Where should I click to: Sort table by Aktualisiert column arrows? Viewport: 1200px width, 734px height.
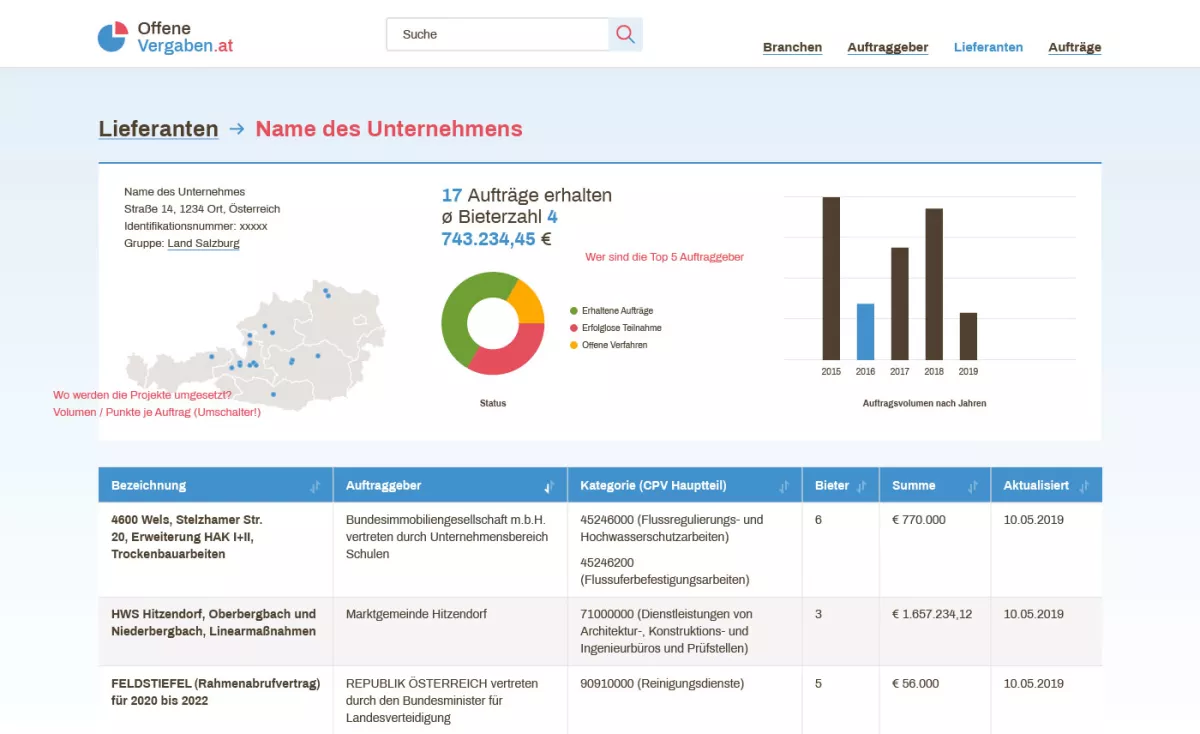[1084, 486]
